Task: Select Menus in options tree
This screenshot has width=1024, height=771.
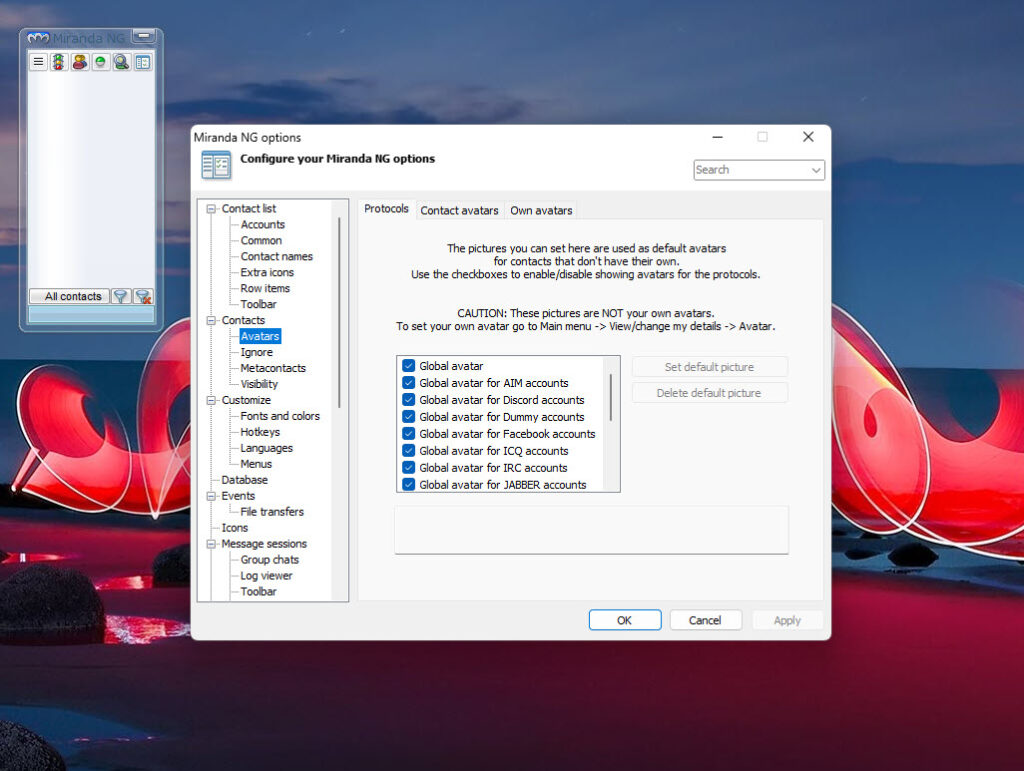Action: point(256,464)
